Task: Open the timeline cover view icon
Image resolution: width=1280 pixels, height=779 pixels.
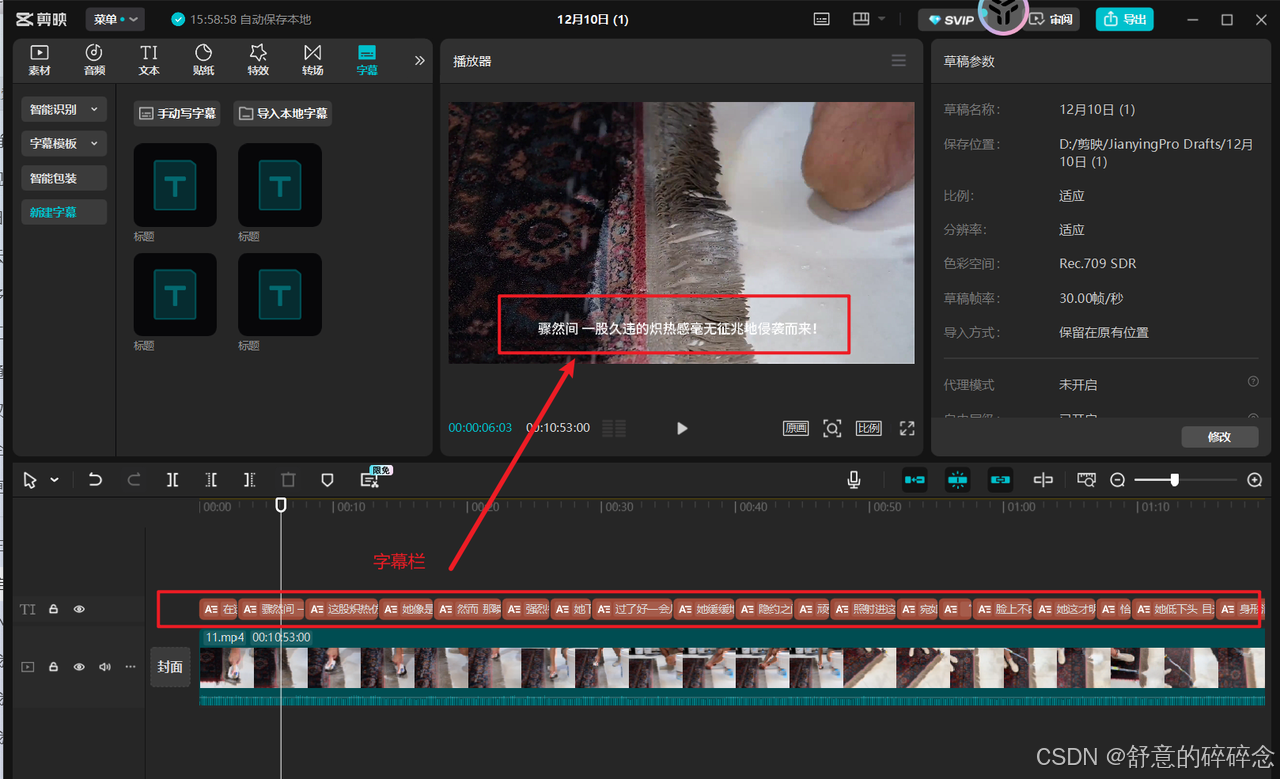Action: click(x=1087, y=480)
